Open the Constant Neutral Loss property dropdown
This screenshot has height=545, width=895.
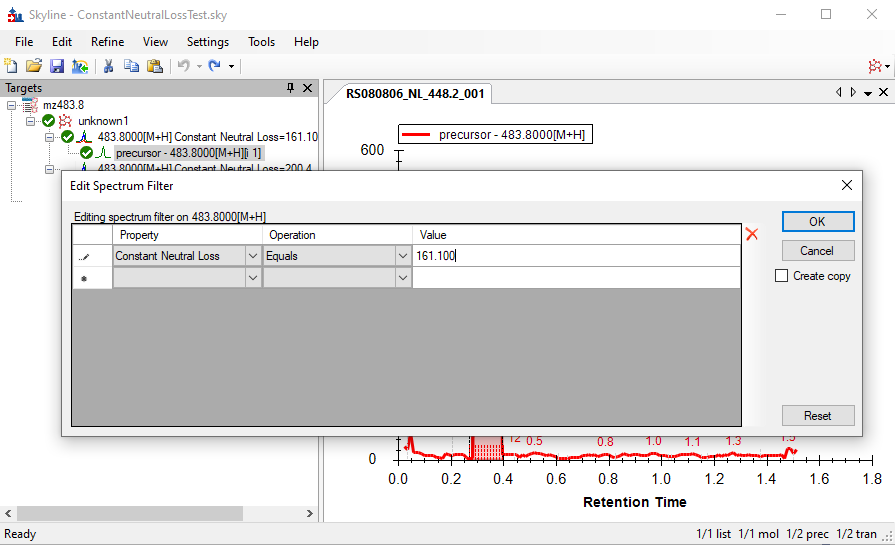[252, 256]
